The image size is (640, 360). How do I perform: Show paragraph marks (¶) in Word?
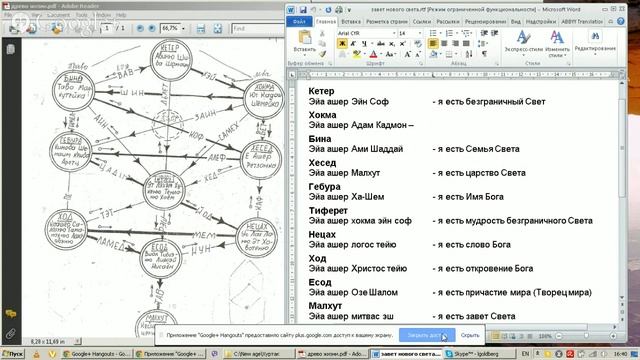484,54
